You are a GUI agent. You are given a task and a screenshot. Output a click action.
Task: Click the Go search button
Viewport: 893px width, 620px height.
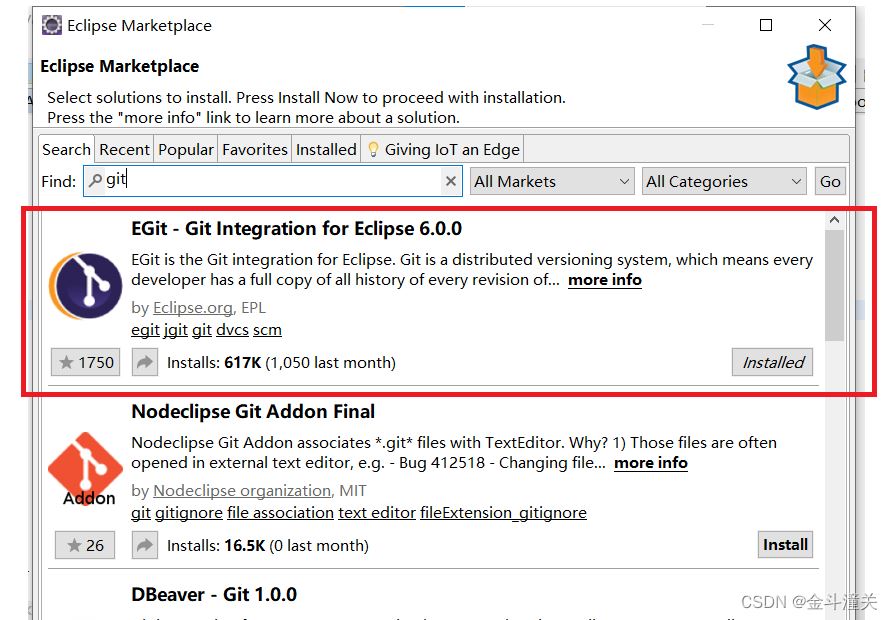(830, 181)
